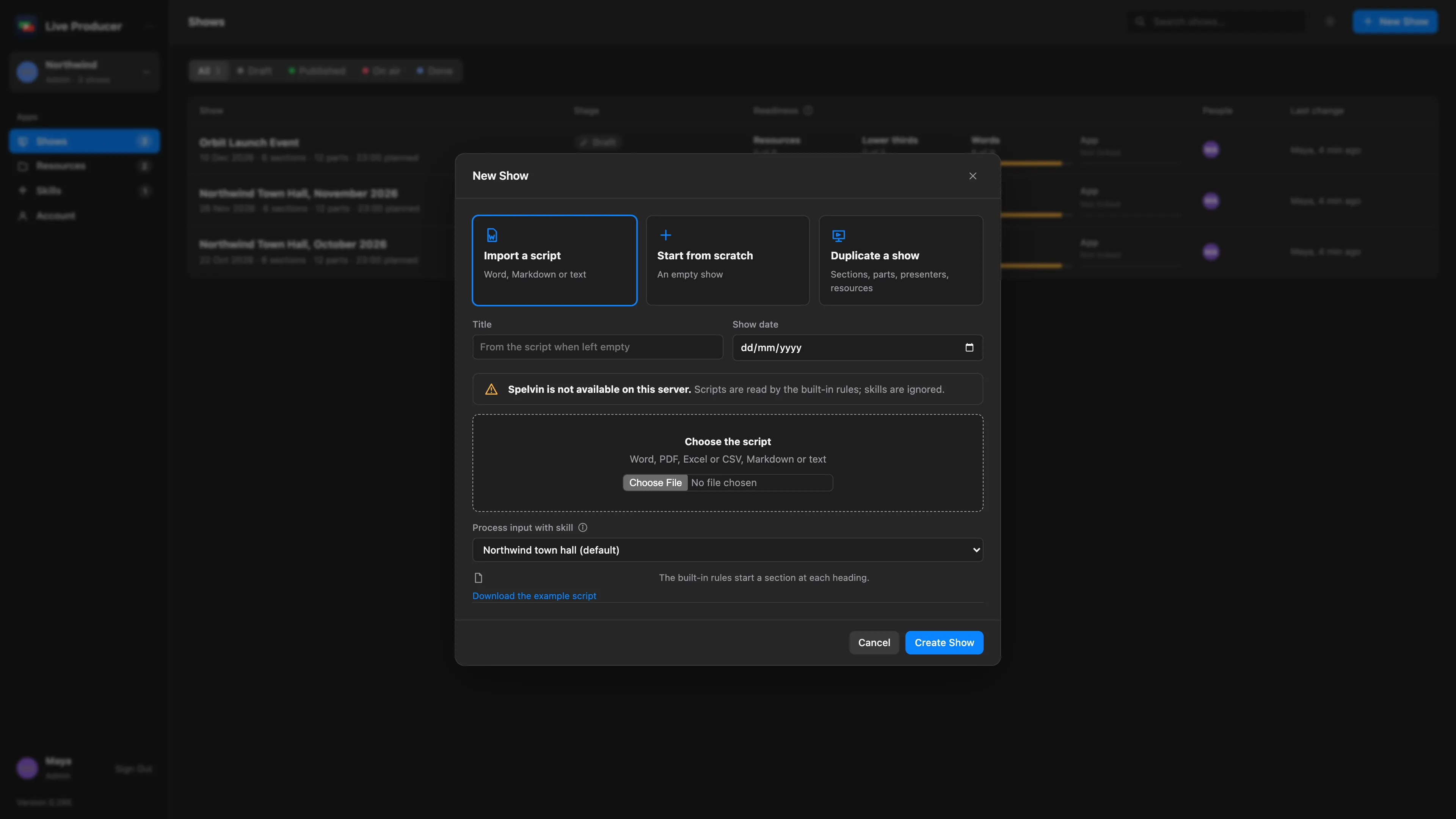
Task: Close the New Show dialog
Action: (973, 176)
